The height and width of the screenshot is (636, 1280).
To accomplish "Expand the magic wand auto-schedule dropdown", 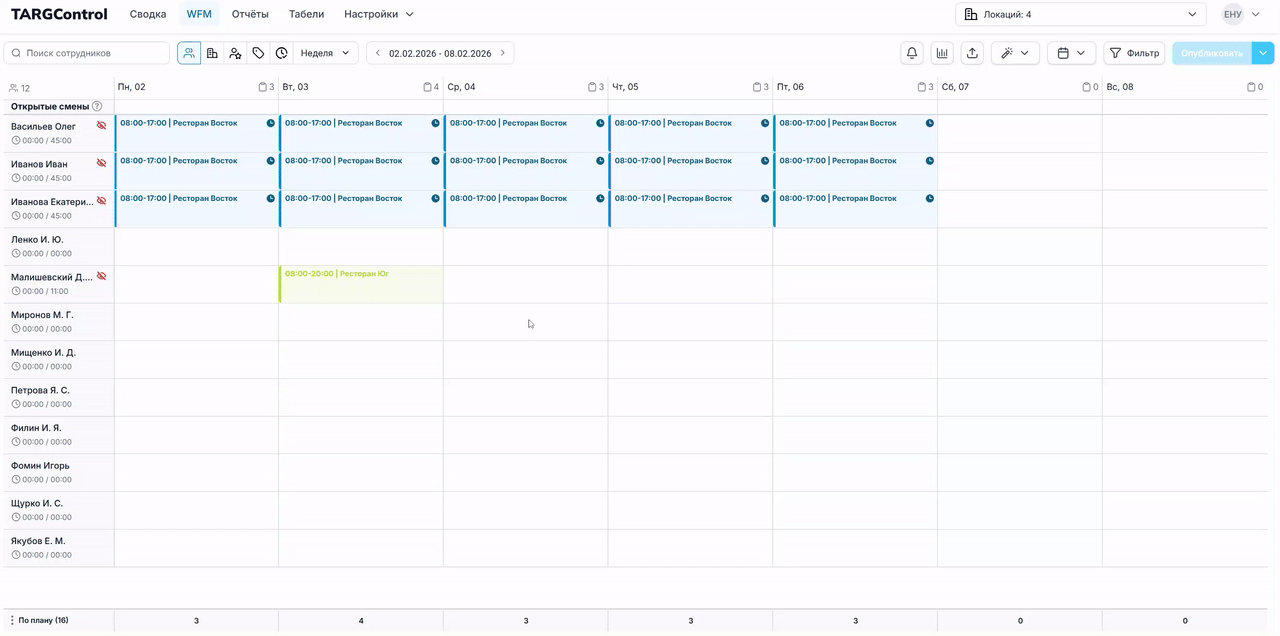I will (1015, 53).
